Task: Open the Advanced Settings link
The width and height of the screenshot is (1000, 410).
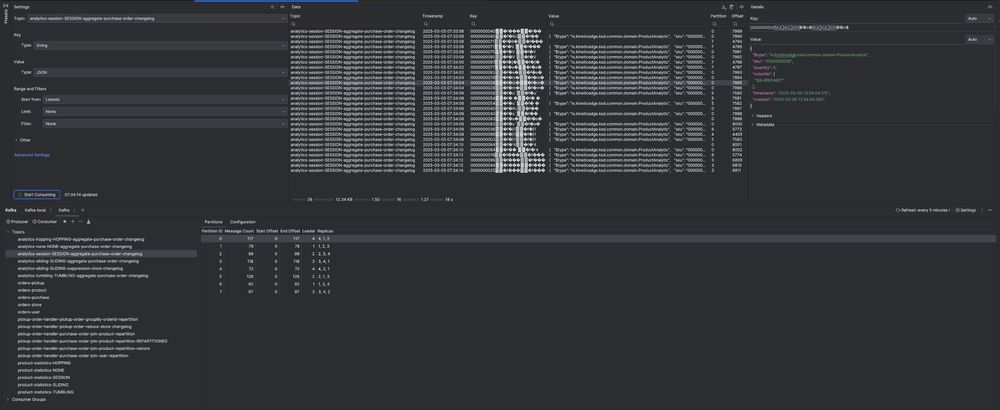Action: click(x=32, y=155)
